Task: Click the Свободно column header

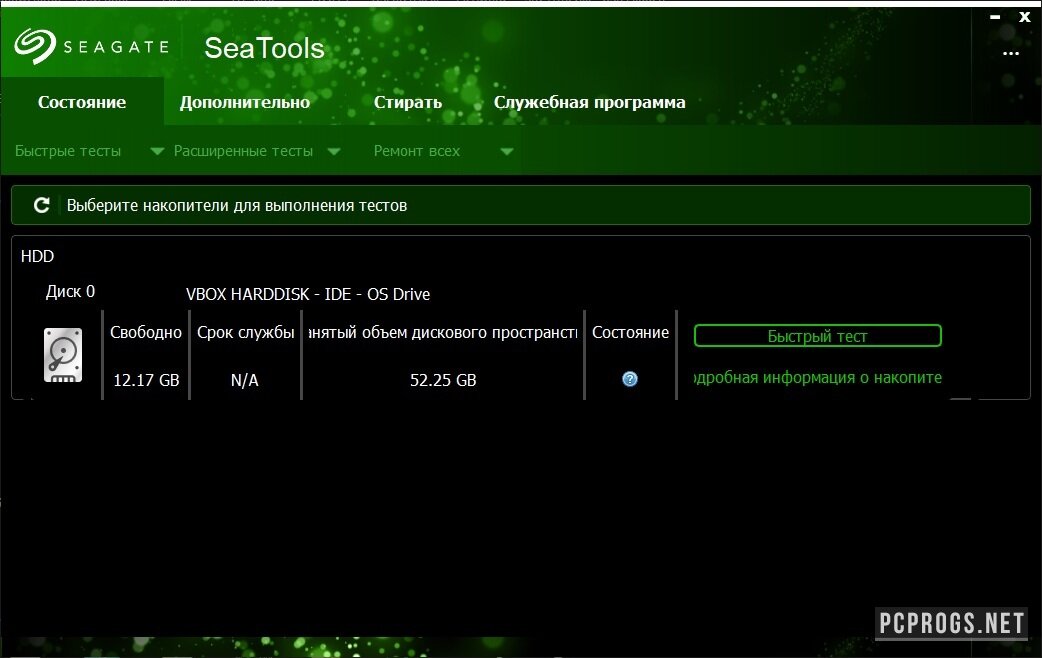Action: 146,332
